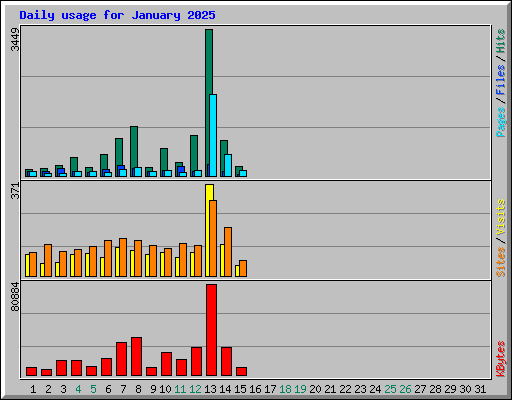
Task: Click the tallest red KBytes bar for day 13
Action: coord(211,330)
